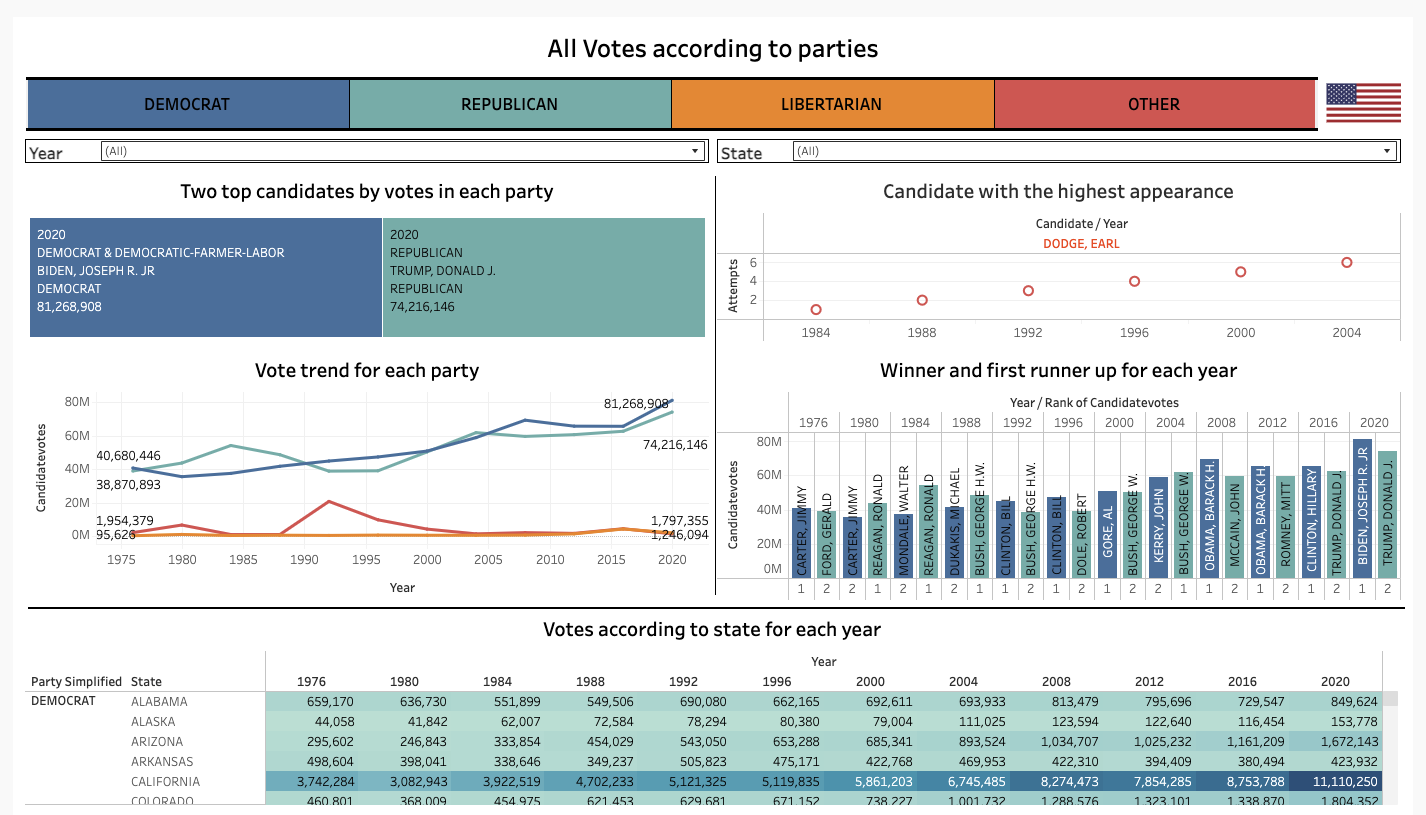
Task: Select the ARKANSAS row label
Action: (x=161, y=762)
